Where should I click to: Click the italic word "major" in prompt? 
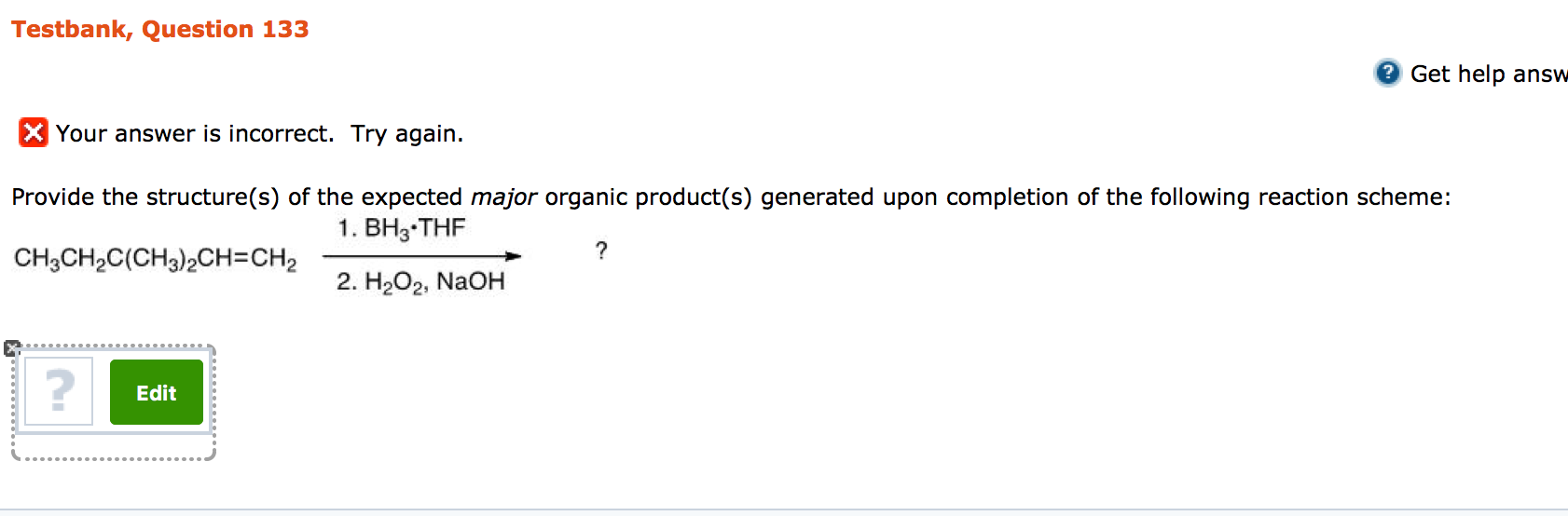click(x=503, y=197)
